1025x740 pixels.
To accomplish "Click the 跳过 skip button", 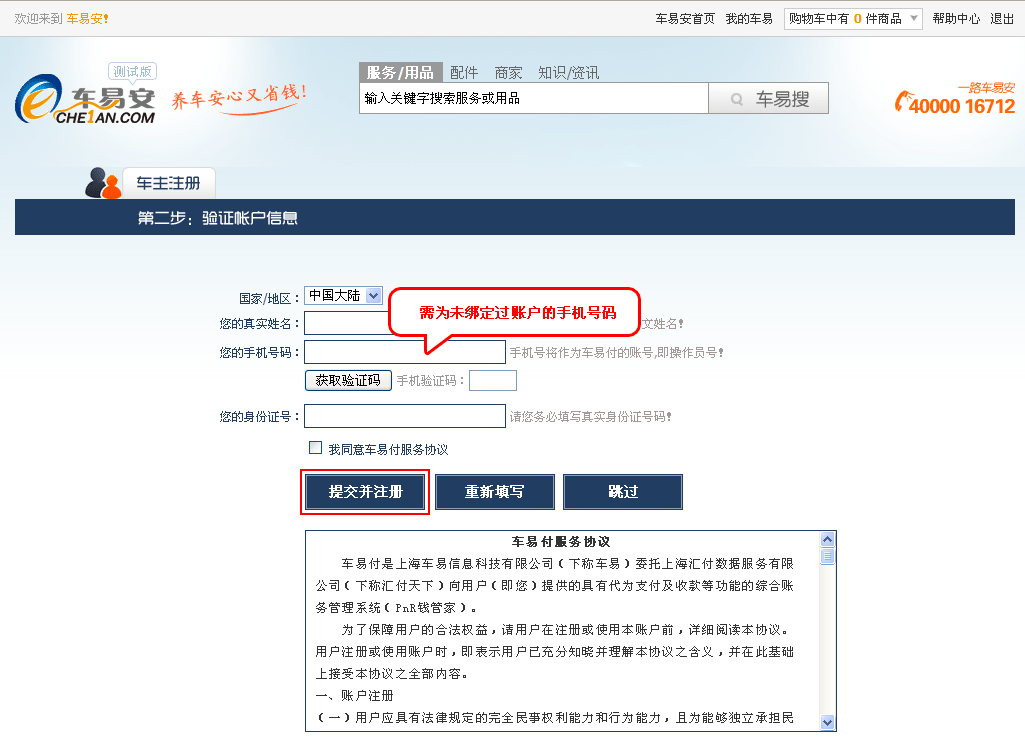I will [x=622, y=492].
